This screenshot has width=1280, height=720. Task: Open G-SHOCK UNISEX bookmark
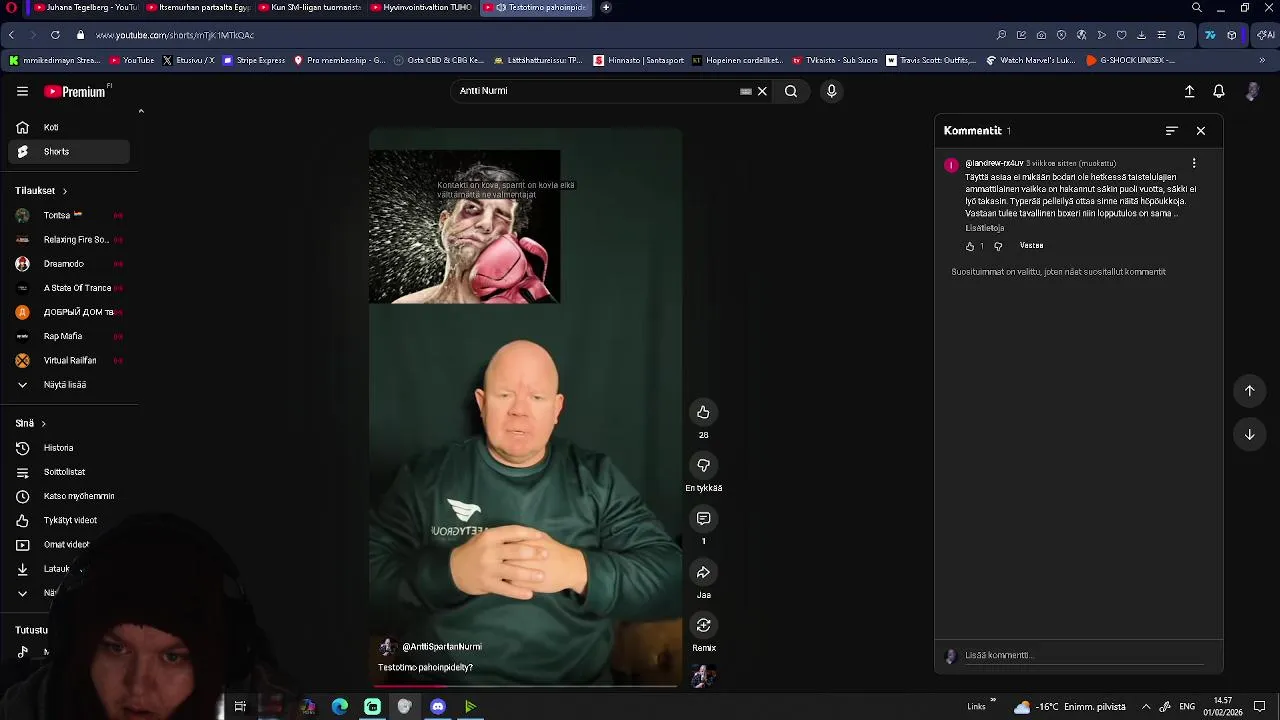point(1130,60)
